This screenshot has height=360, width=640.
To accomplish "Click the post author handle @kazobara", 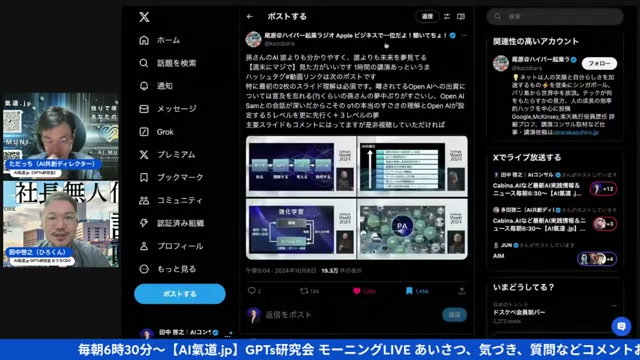I will 279,43.
